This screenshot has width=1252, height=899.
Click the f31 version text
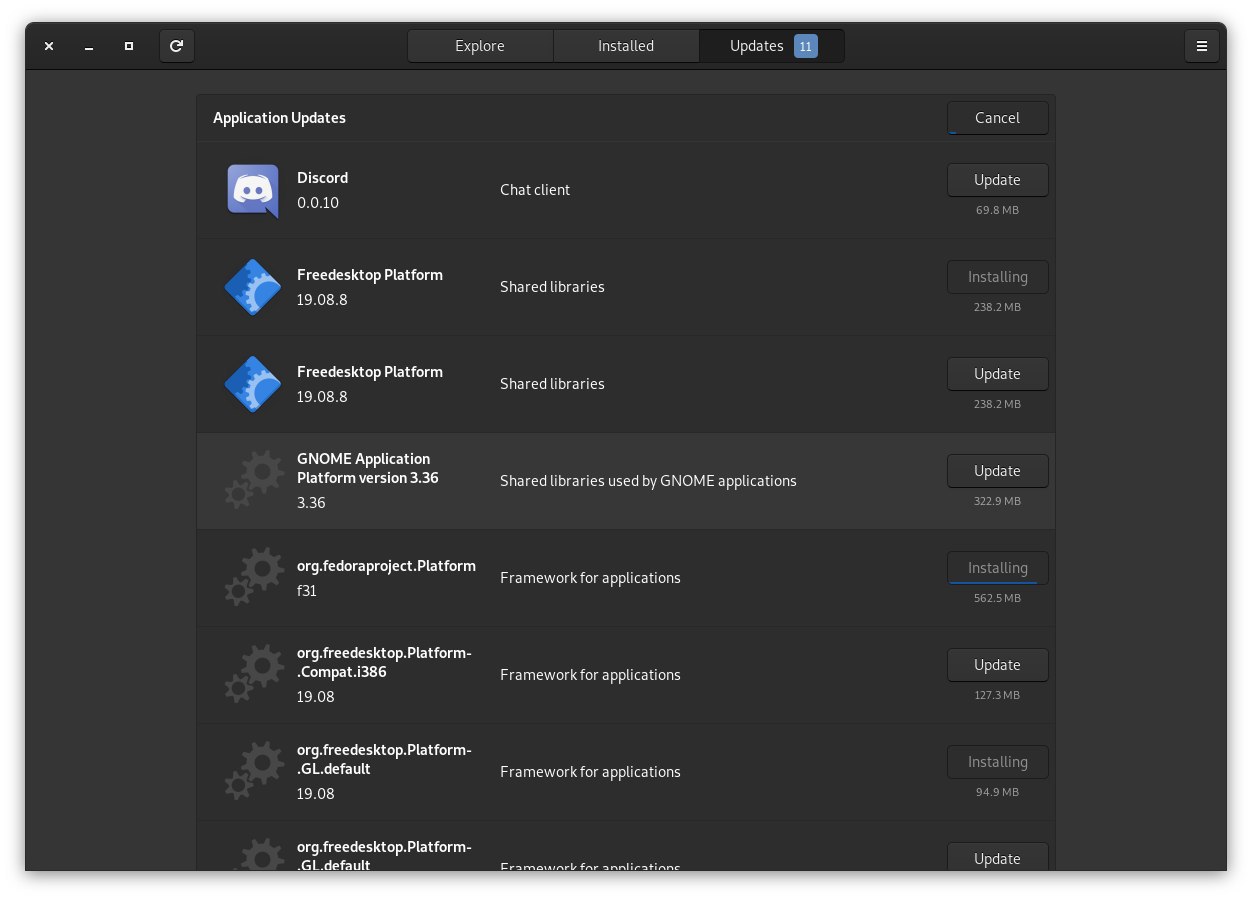point(307,591)
